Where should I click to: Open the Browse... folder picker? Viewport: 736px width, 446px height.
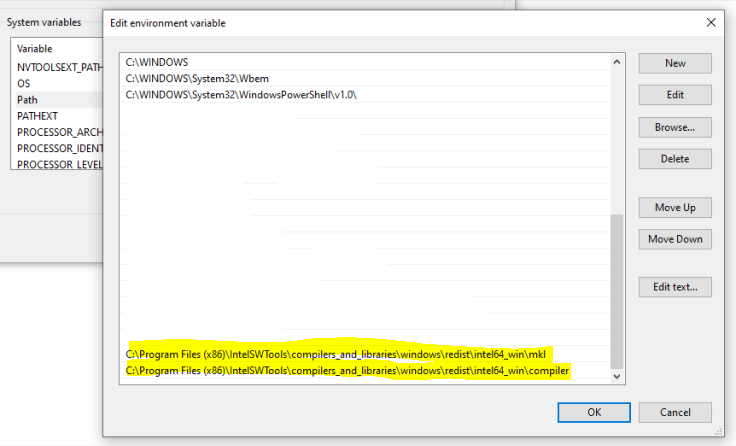point(675,127)
